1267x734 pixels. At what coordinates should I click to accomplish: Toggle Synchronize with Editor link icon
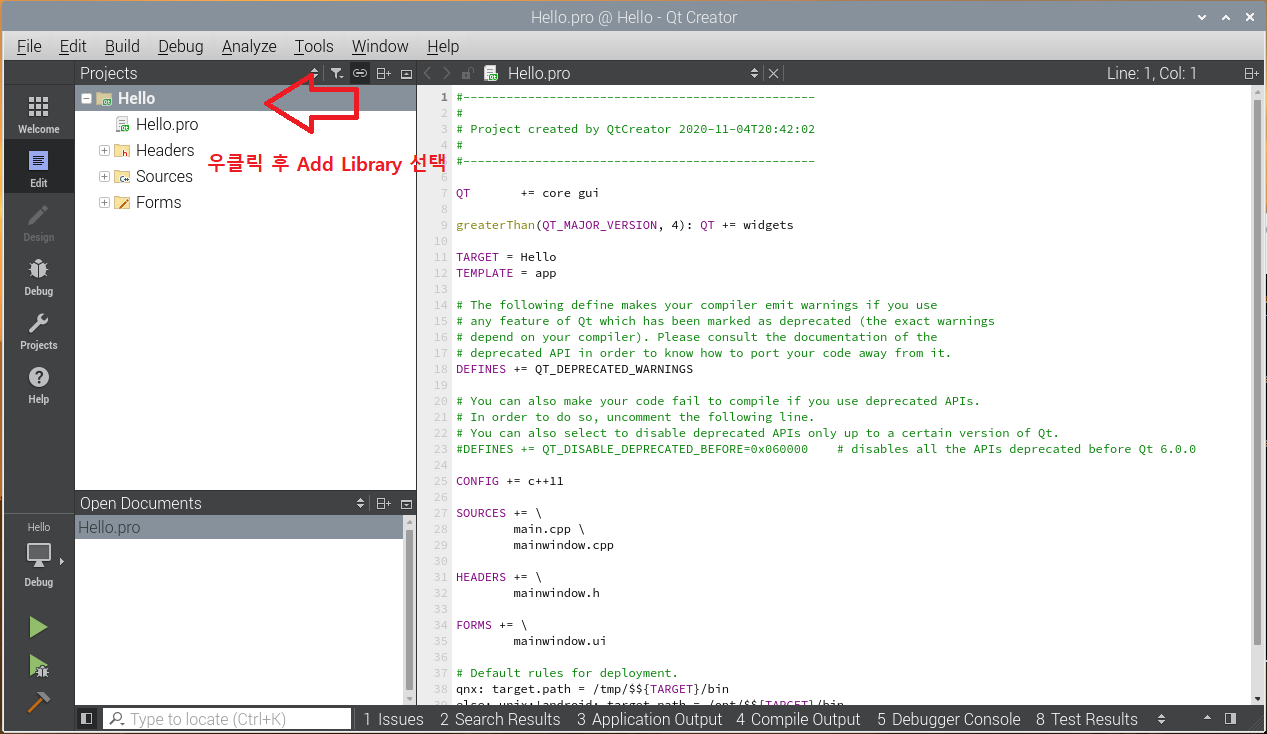pyautogui.click(x=359, y=73)
